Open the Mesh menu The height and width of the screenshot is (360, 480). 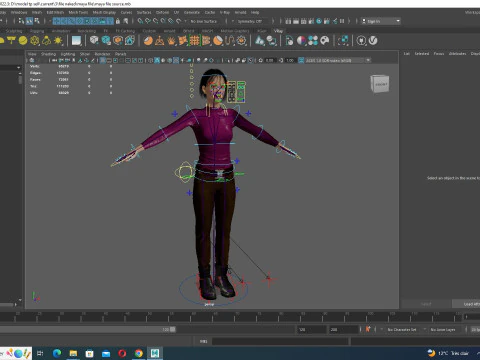click(x=37, y=12)
